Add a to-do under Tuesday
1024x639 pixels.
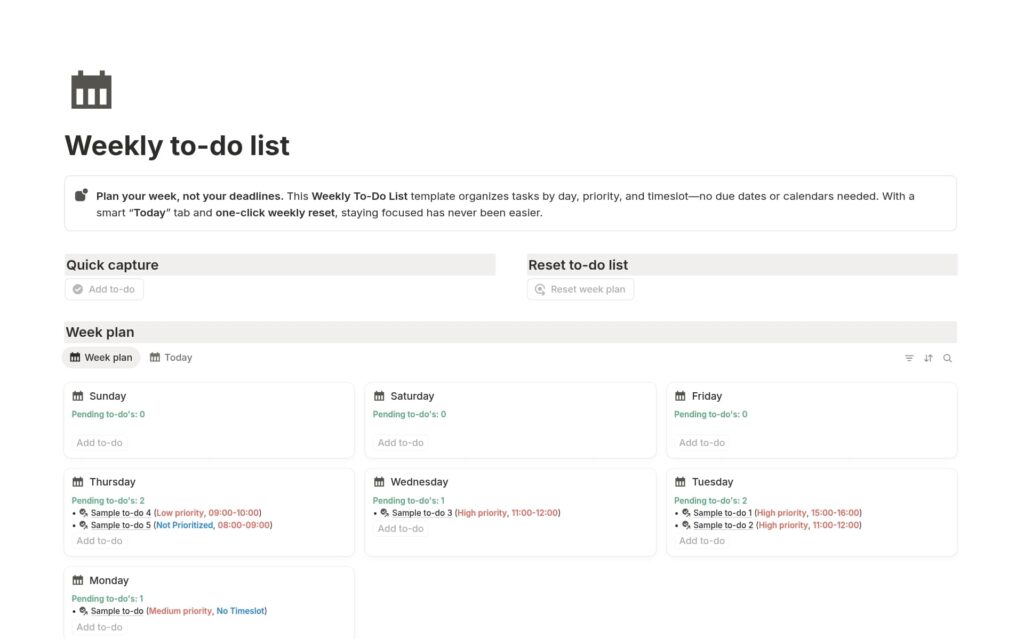point(701,540)
